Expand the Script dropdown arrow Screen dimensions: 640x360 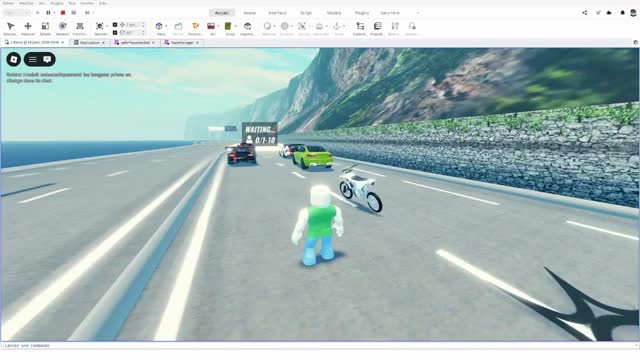tap(235, 26)
